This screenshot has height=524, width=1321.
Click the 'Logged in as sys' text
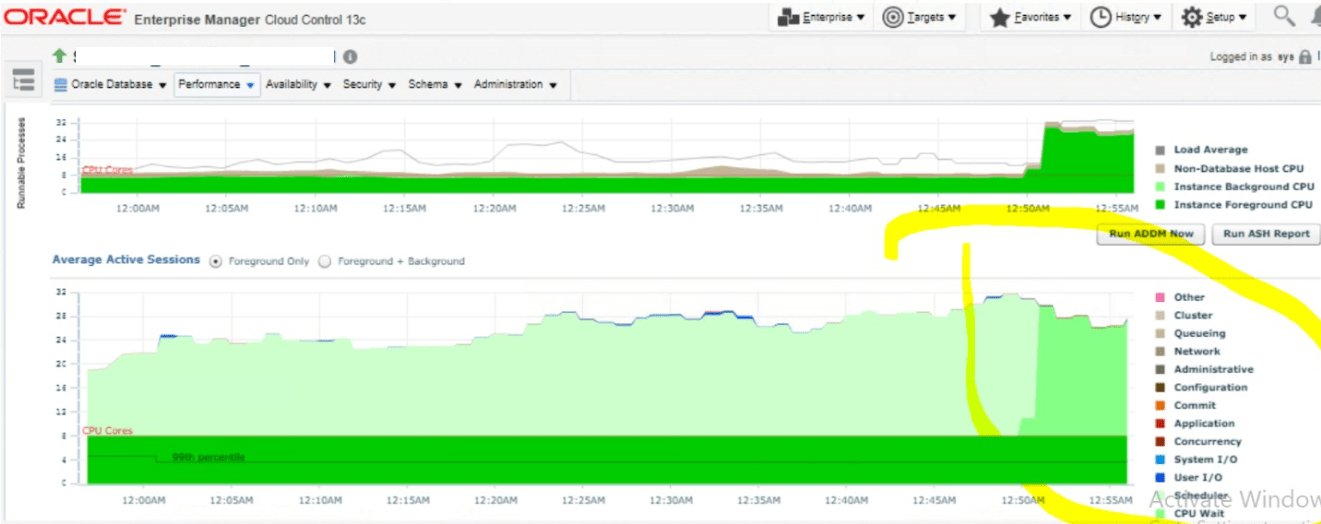(x=1252, y=58)
